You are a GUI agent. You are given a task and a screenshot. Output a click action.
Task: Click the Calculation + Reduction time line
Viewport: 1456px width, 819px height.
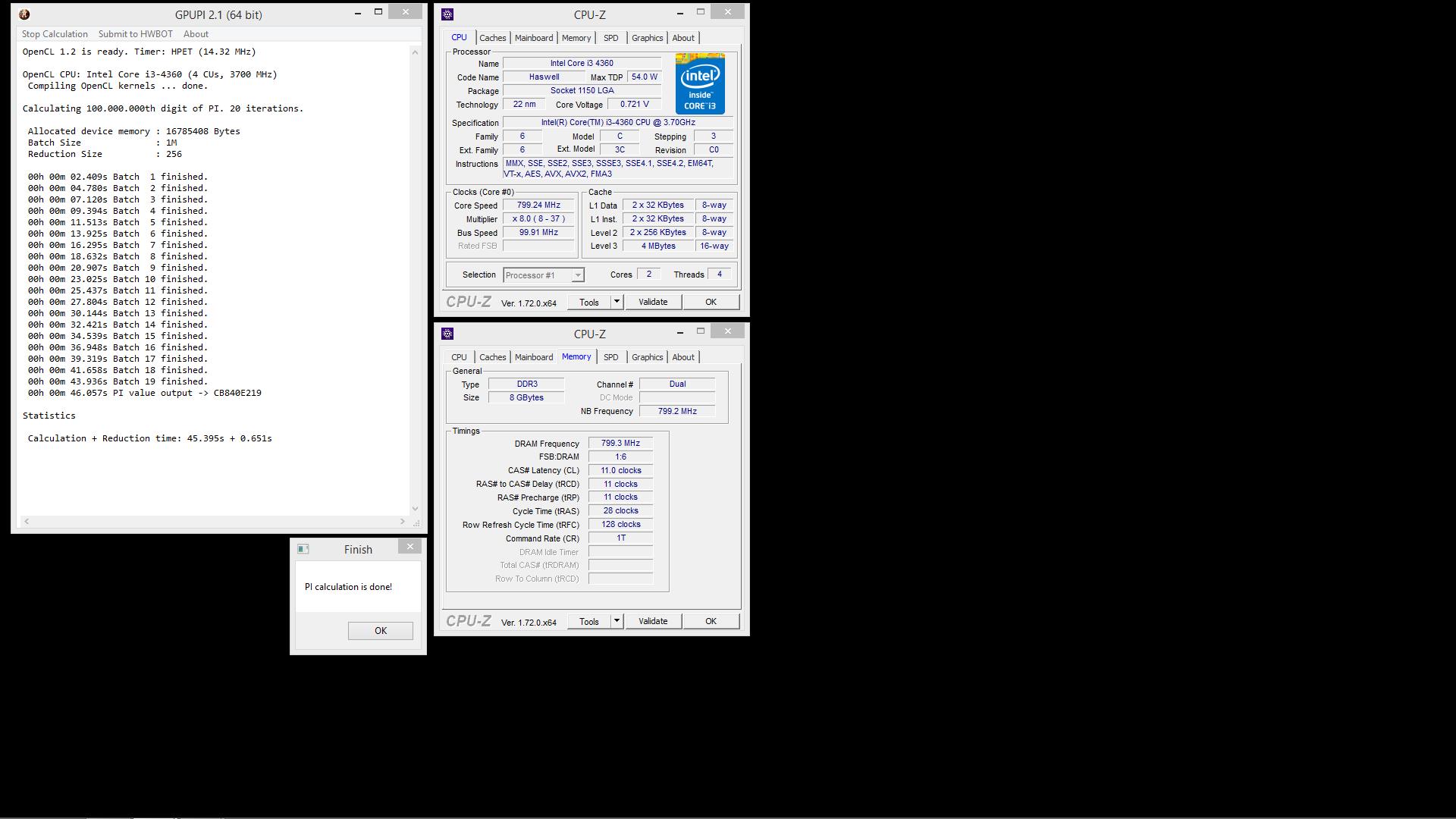[150, 438]
